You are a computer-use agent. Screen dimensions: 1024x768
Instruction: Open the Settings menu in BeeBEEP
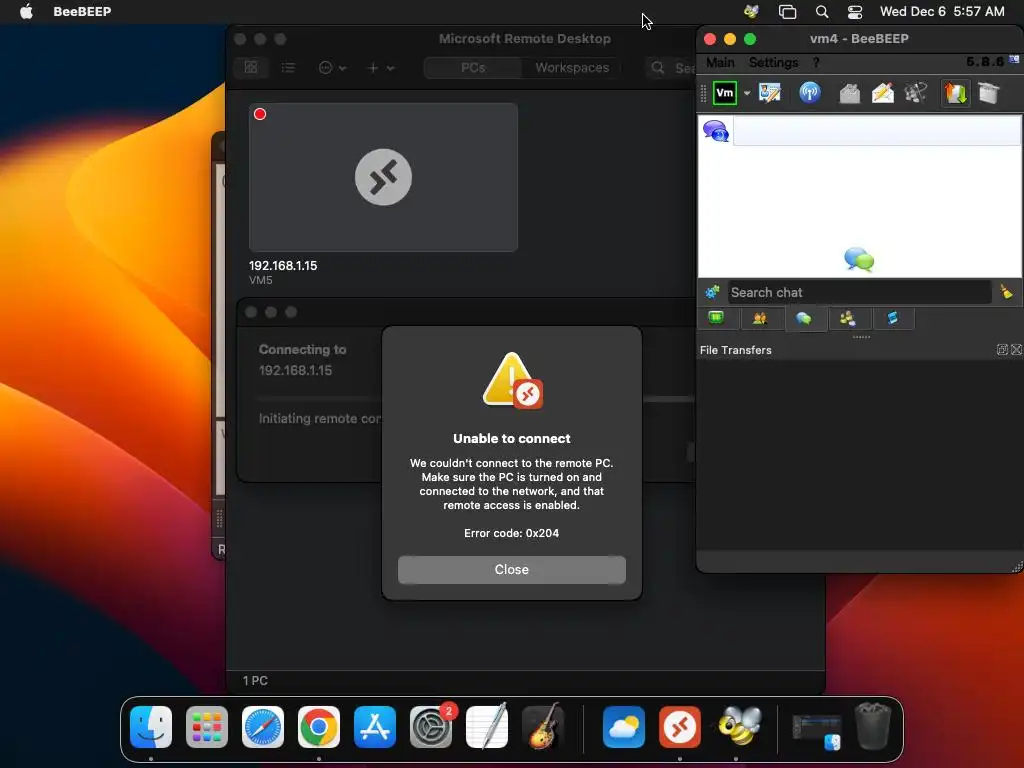[773, 63]
